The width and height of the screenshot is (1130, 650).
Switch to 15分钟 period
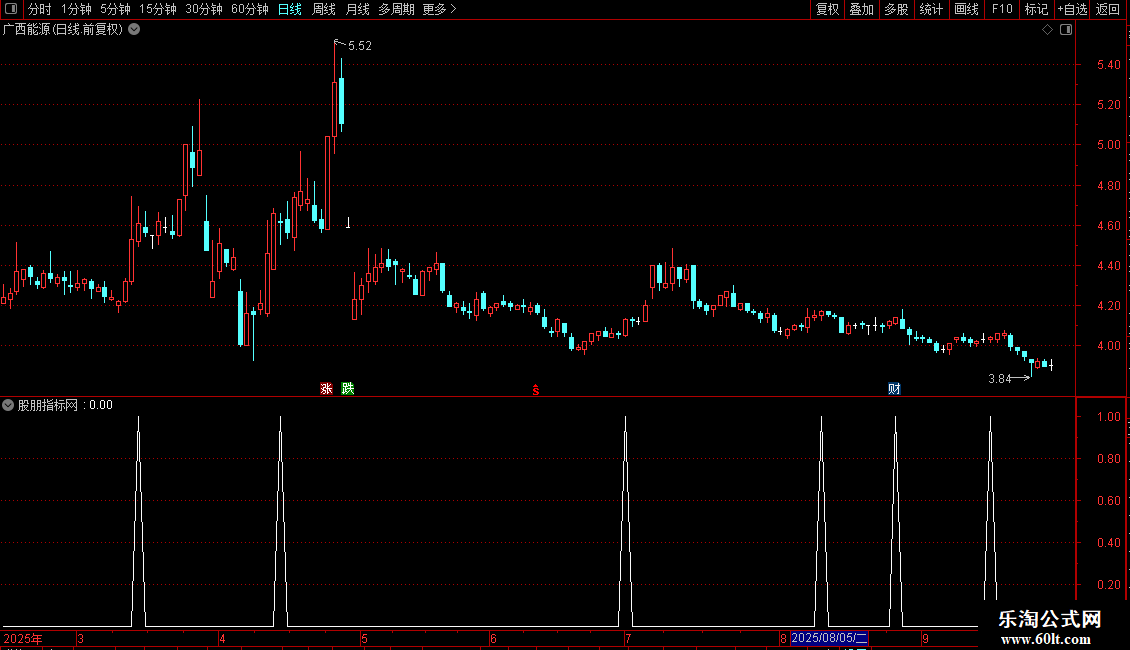[x=158, y=9]
